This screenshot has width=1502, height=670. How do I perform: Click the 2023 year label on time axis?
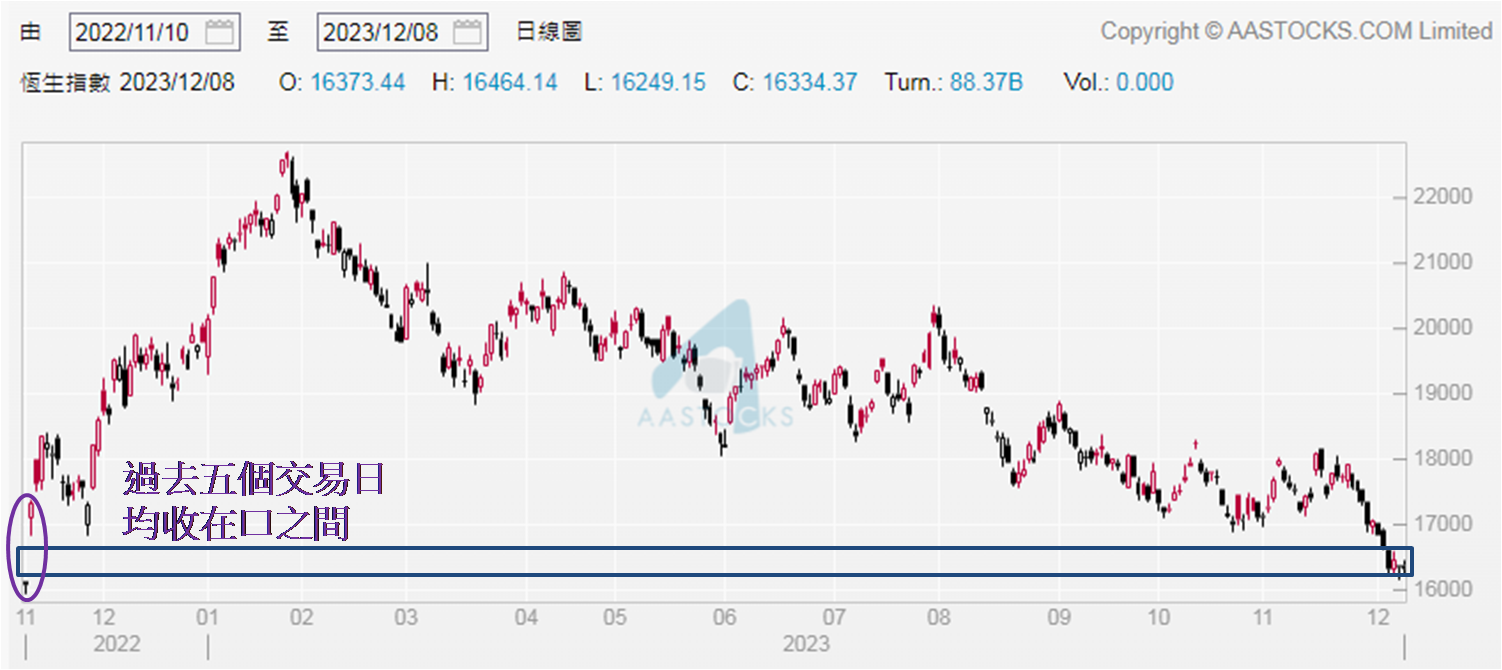point(806,643)
